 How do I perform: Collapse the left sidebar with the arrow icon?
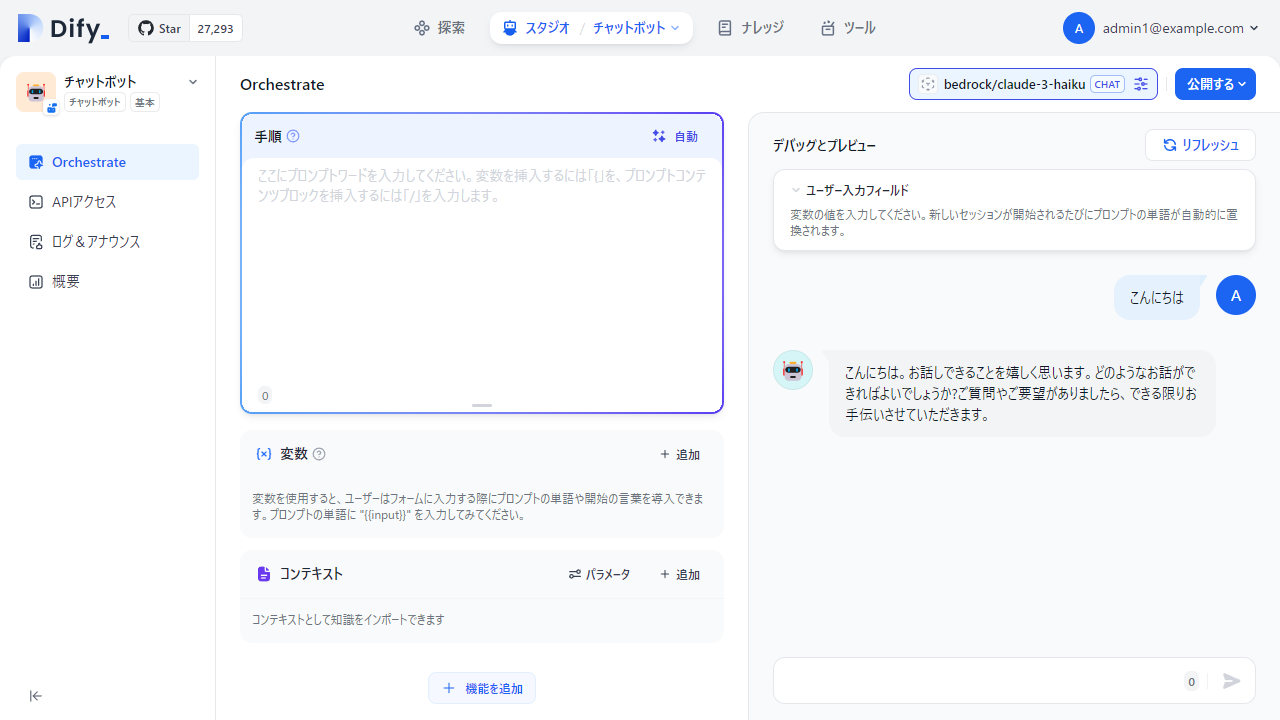click(35, 695)
